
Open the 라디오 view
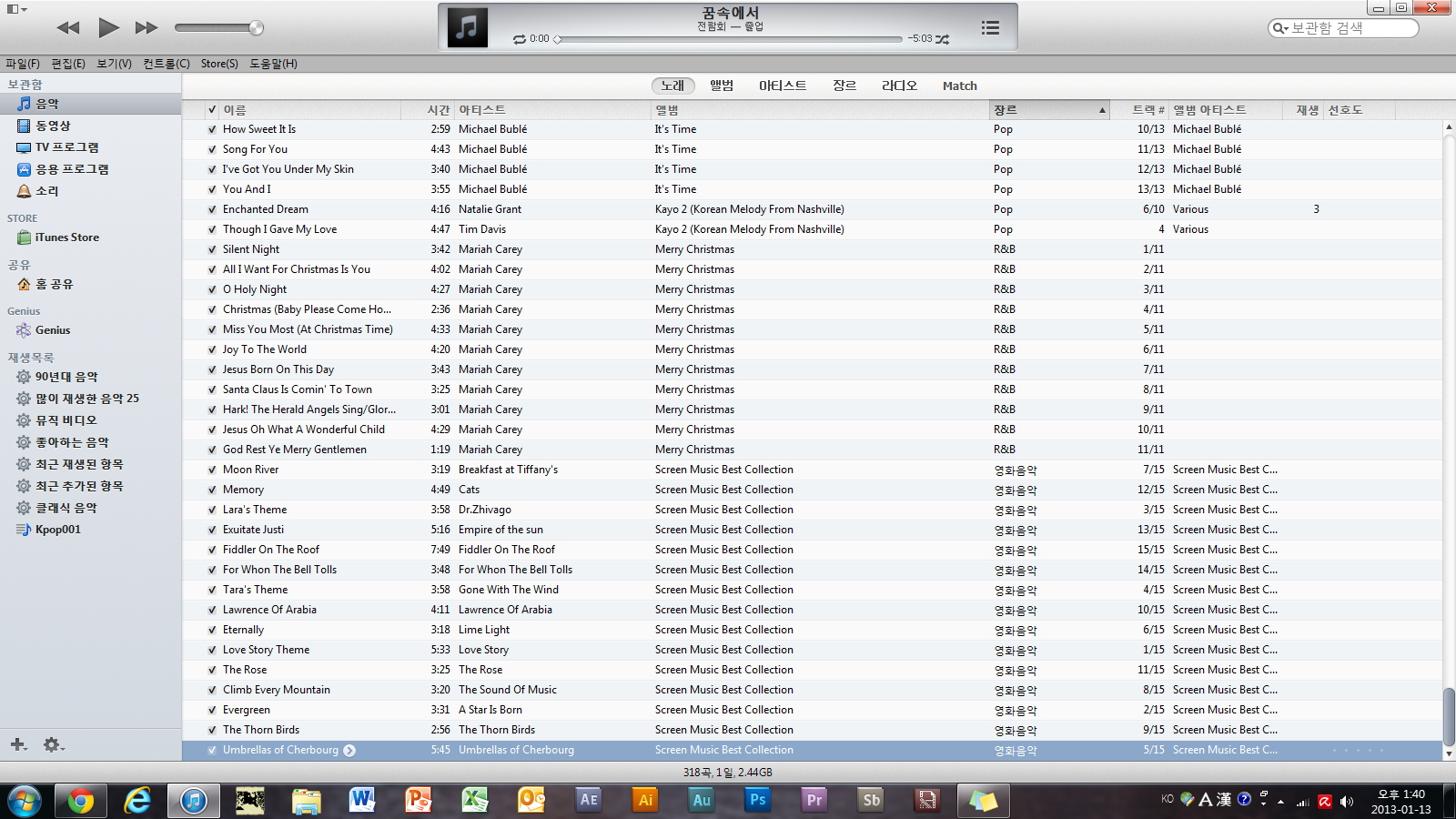pos(899,86)
